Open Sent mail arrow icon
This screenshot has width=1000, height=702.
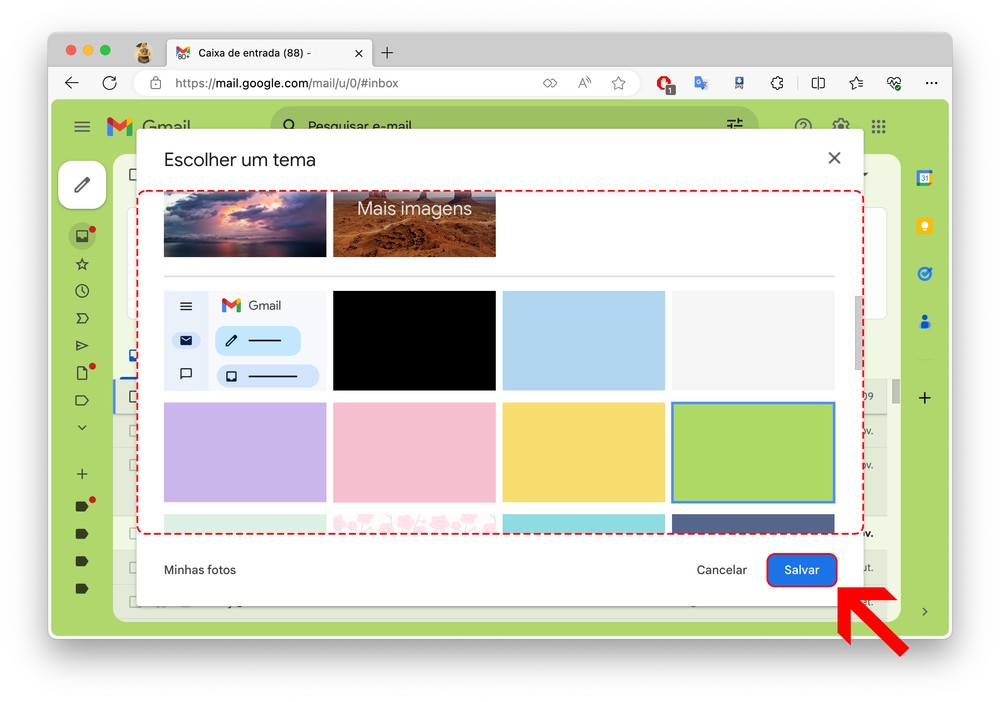point(82,346)
